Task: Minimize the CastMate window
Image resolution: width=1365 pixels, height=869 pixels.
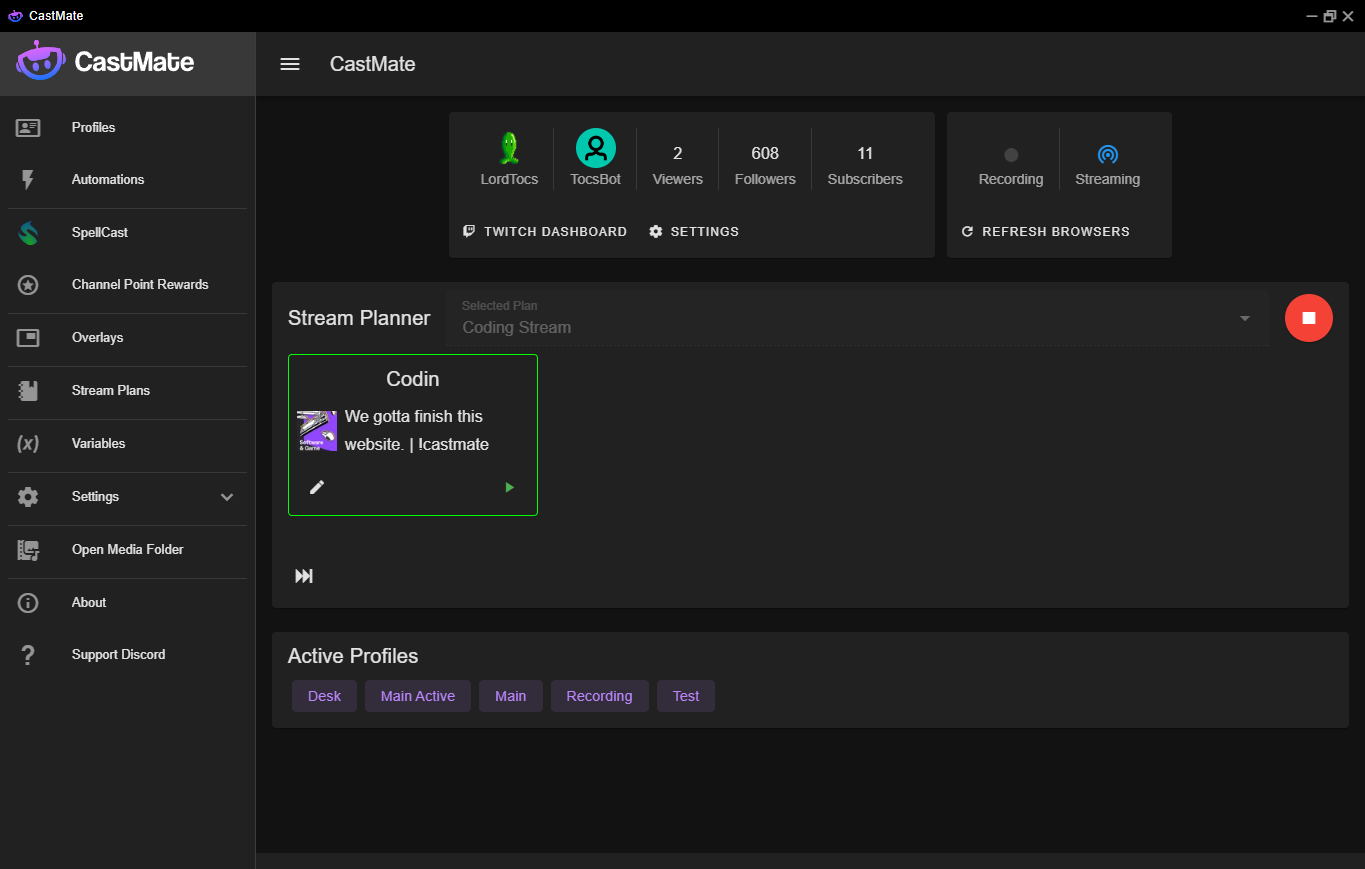Action: pos(1311,16)
